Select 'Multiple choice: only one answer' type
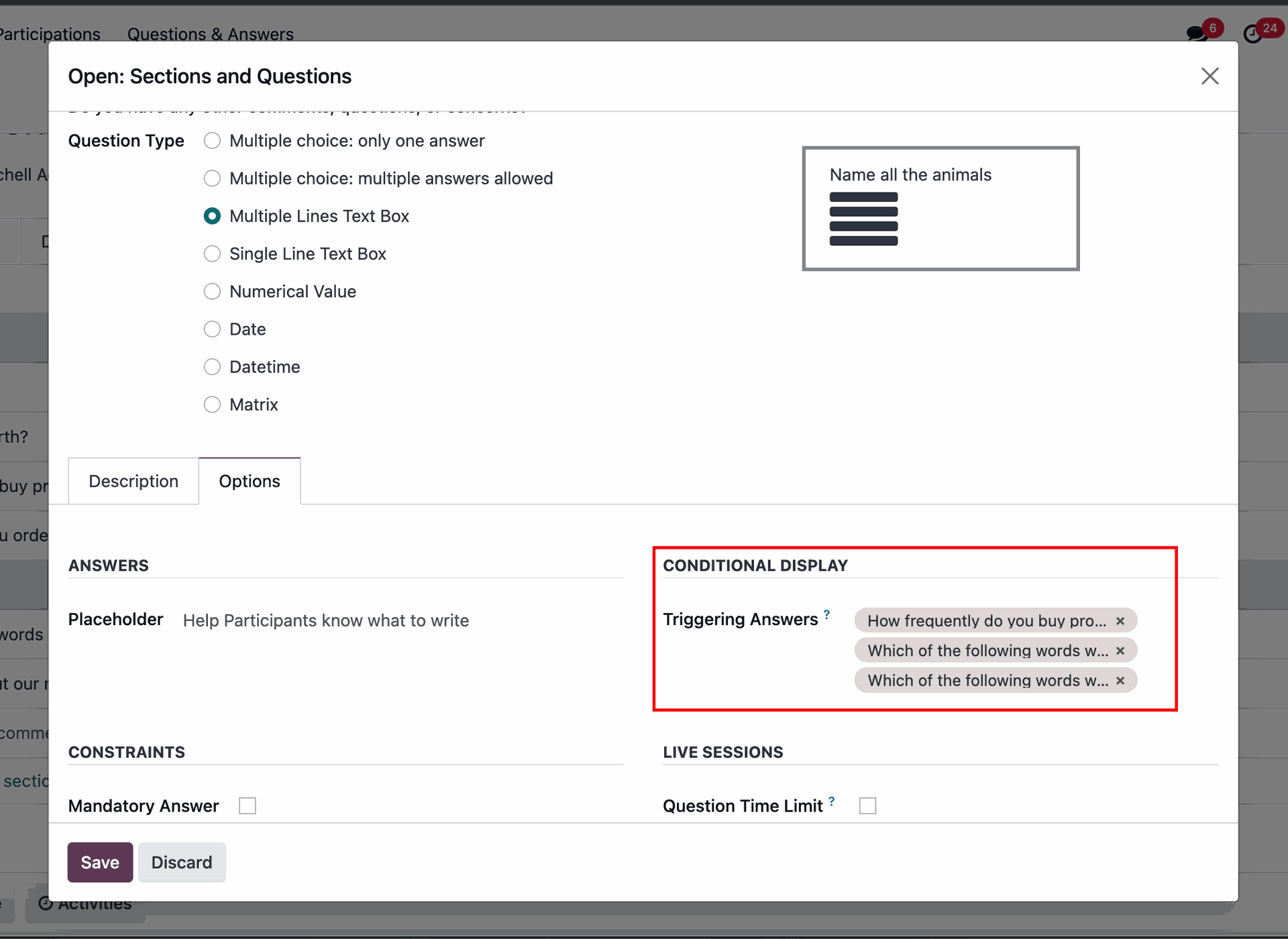Viewport: 1288px width, 939px height. (212, 141)
